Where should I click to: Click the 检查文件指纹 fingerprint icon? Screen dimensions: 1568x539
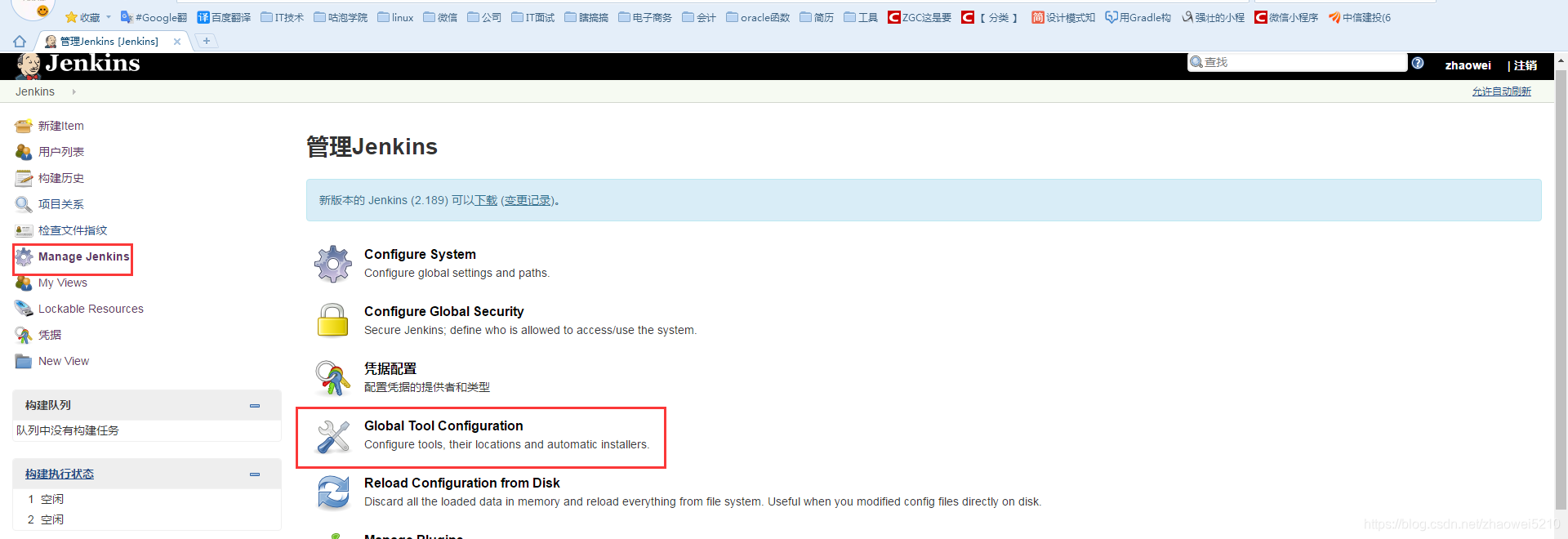[24, 230]
